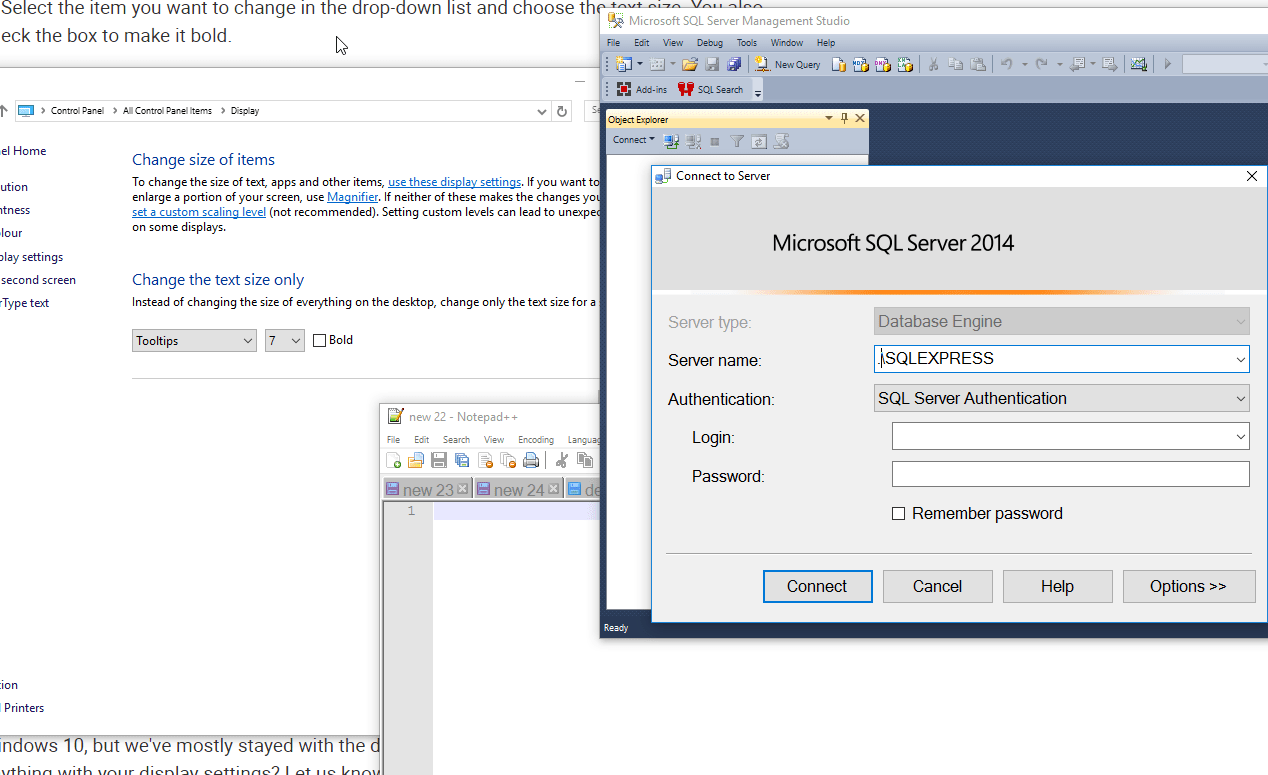Image resolution: width=1268 pixels, height=775 pixels.
Task: Check the Remember password checkbox
Action: 898,513
